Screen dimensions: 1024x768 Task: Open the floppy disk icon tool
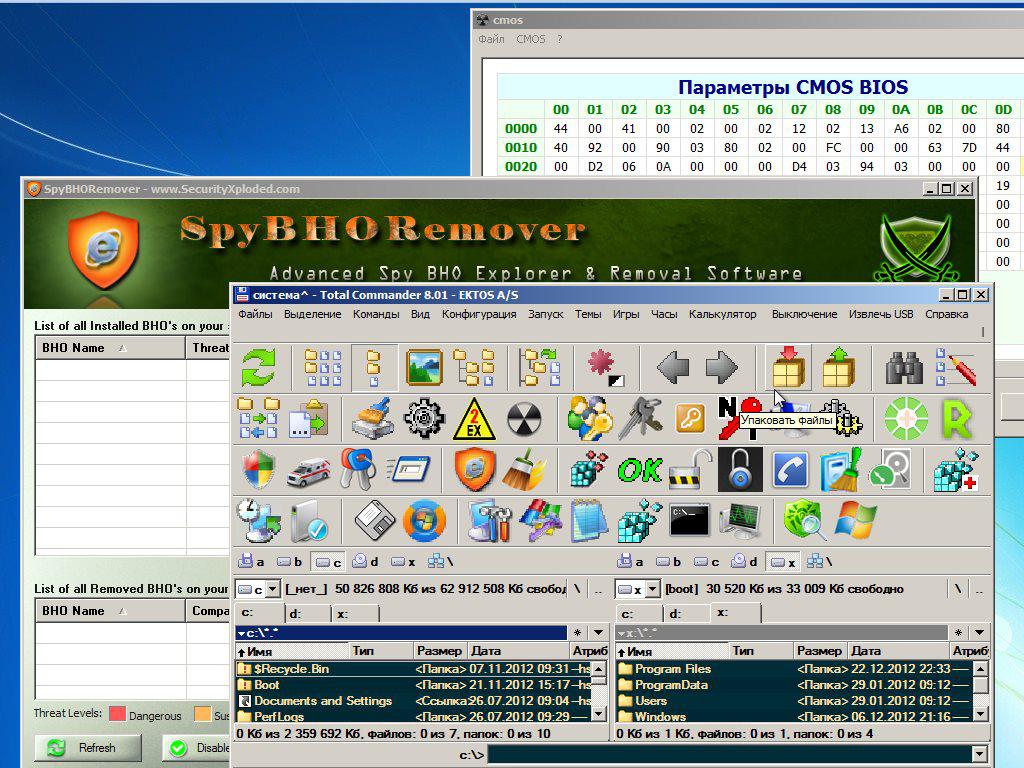pos(374,520)
